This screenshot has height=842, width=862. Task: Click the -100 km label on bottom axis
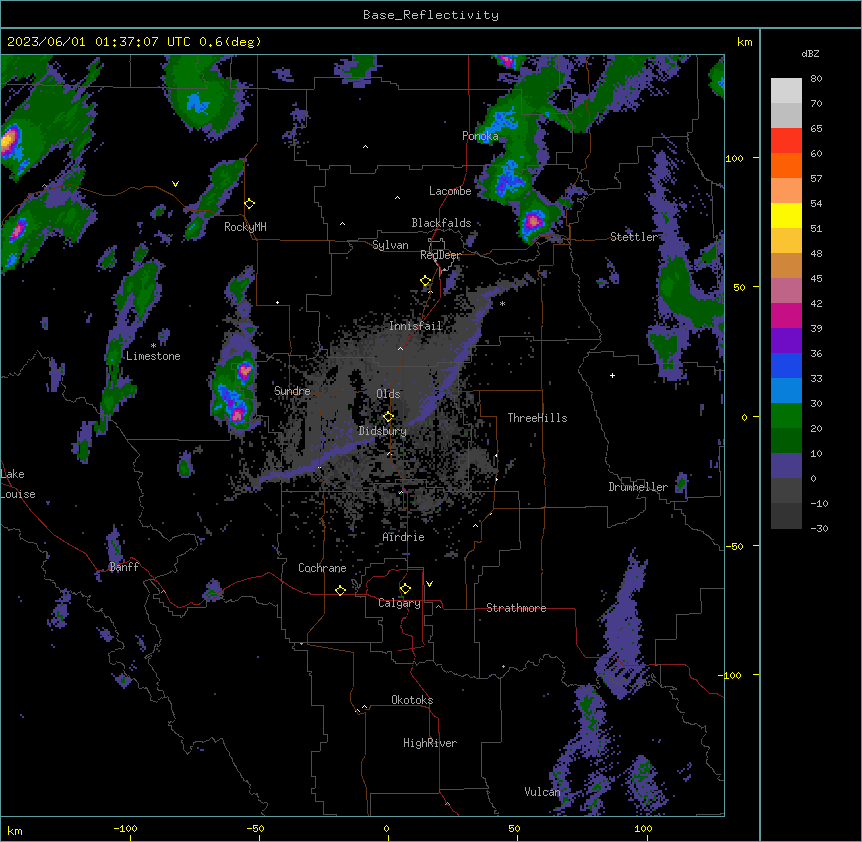pyautogui.click(x=125, y=828)
